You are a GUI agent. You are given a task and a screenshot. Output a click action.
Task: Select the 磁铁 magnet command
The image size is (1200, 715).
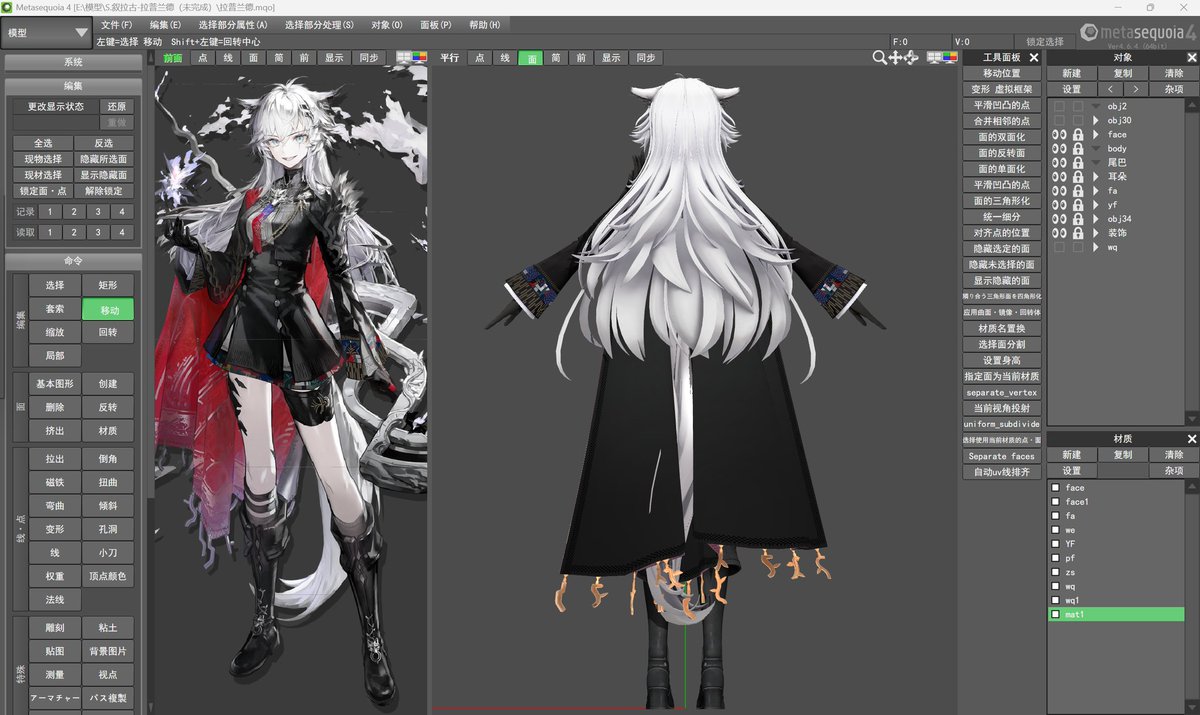(55, 482)
